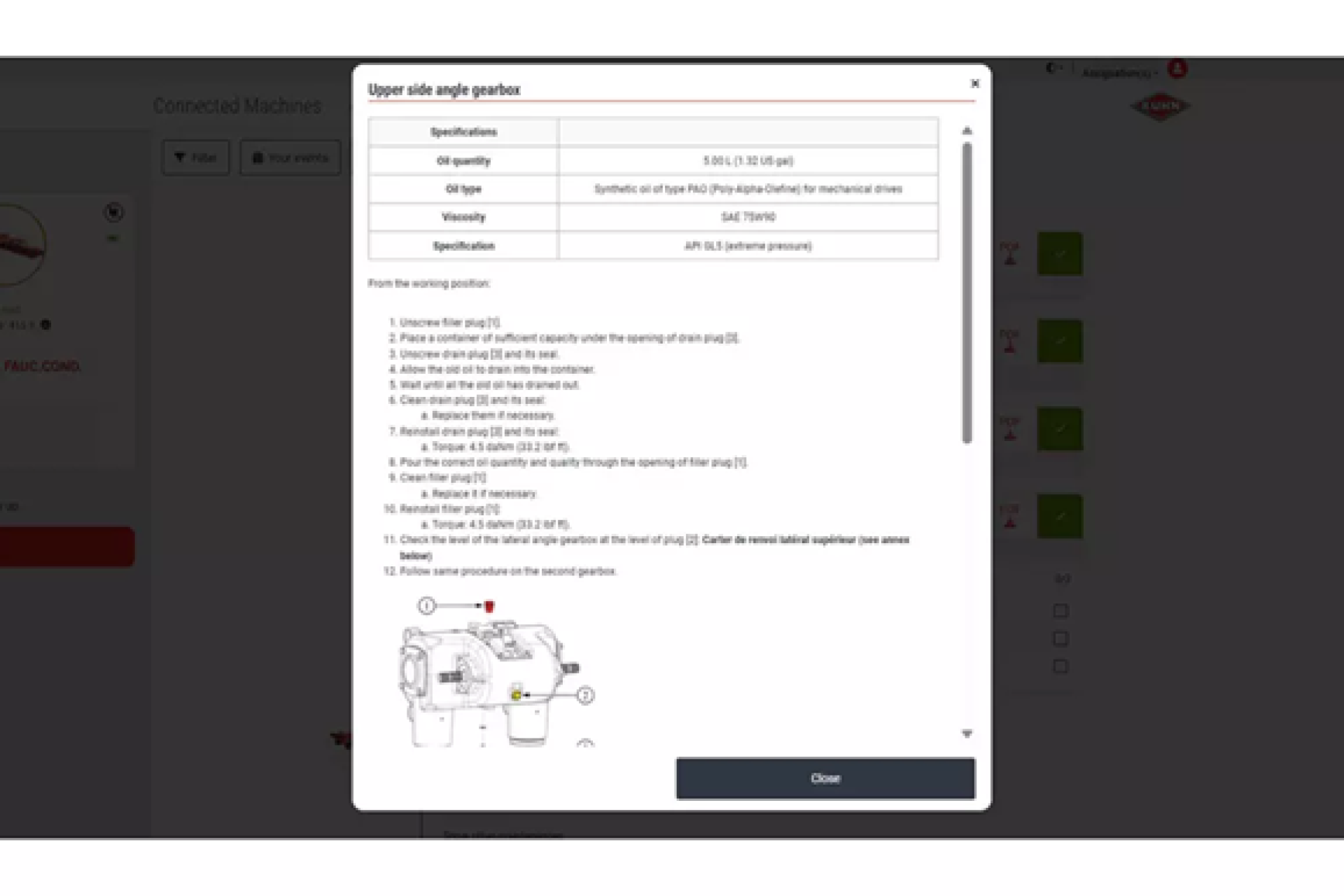Click the circular icon on machine card
The width and height of the screenshot is (1344, 896).
113,212
